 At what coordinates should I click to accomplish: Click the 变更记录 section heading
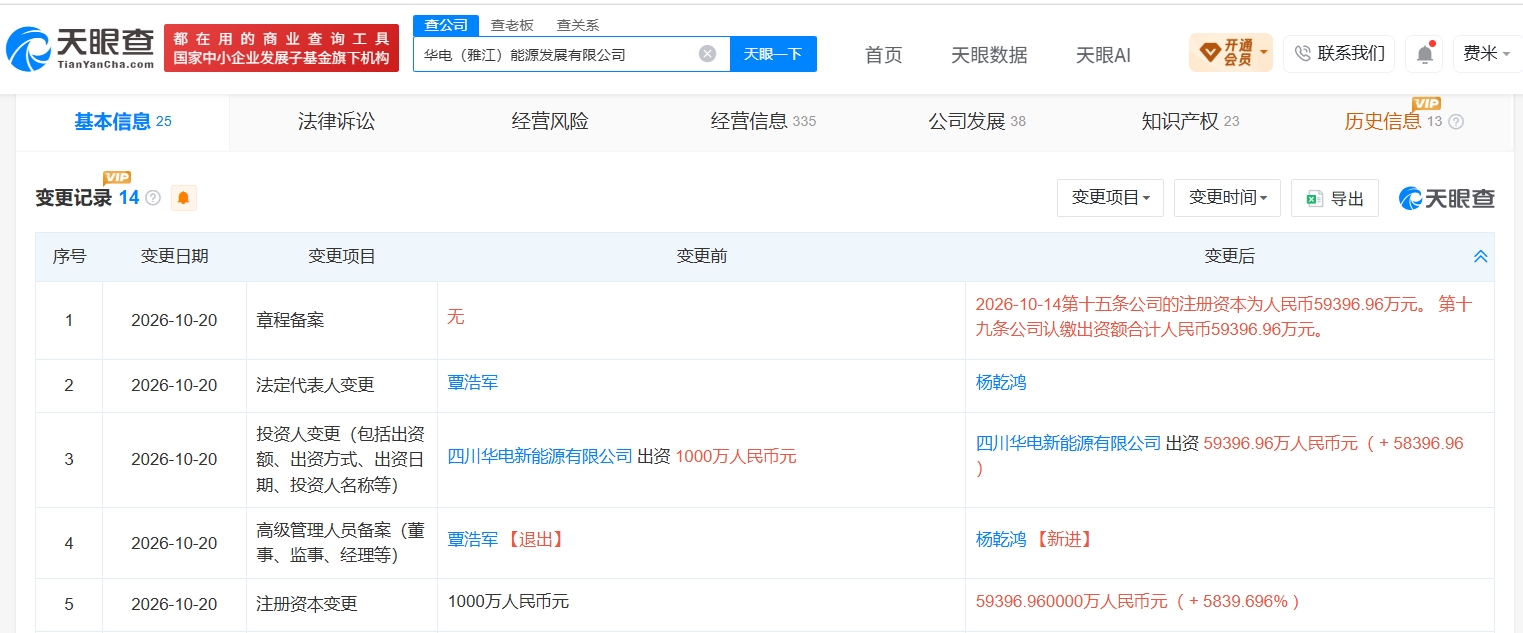(74, 198)
